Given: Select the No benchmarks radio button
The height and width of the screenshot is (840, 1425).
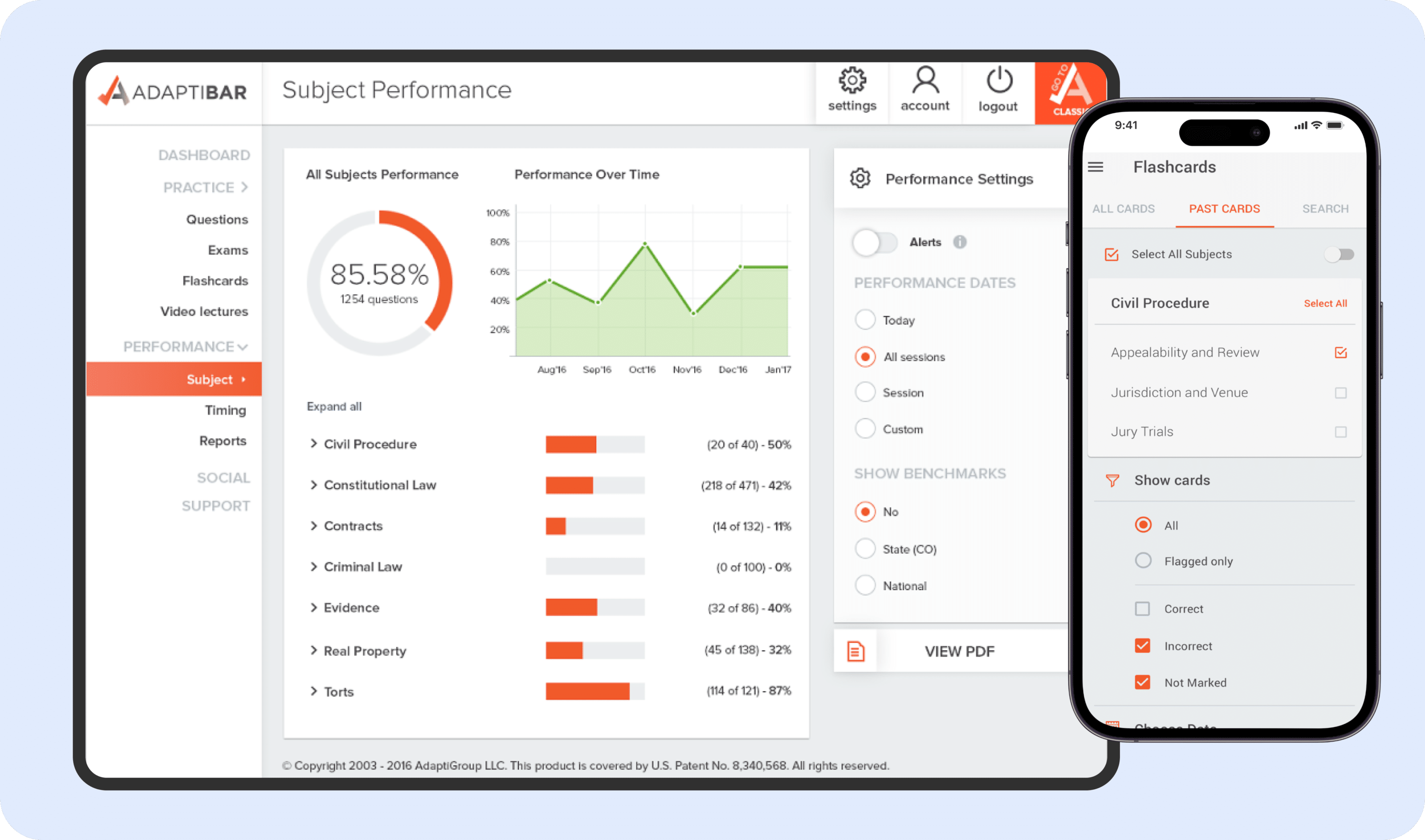Looking at the screenshot, I should coord(865,511).
